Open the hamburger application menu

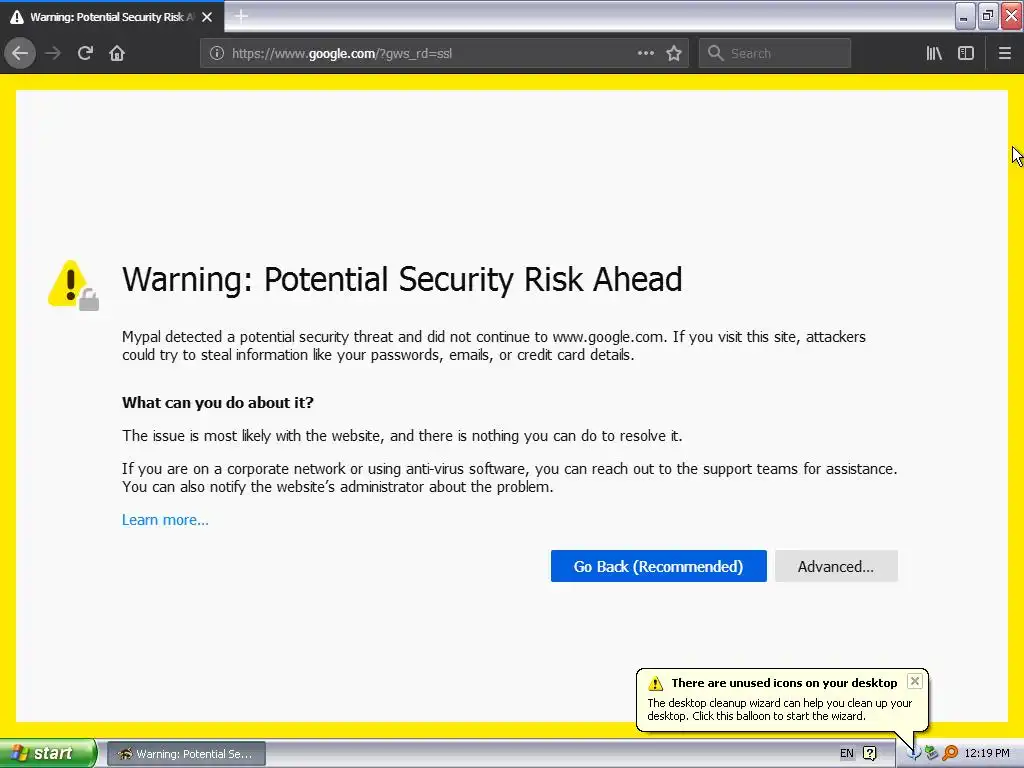pyautogui.click(x=1004, y=54)
